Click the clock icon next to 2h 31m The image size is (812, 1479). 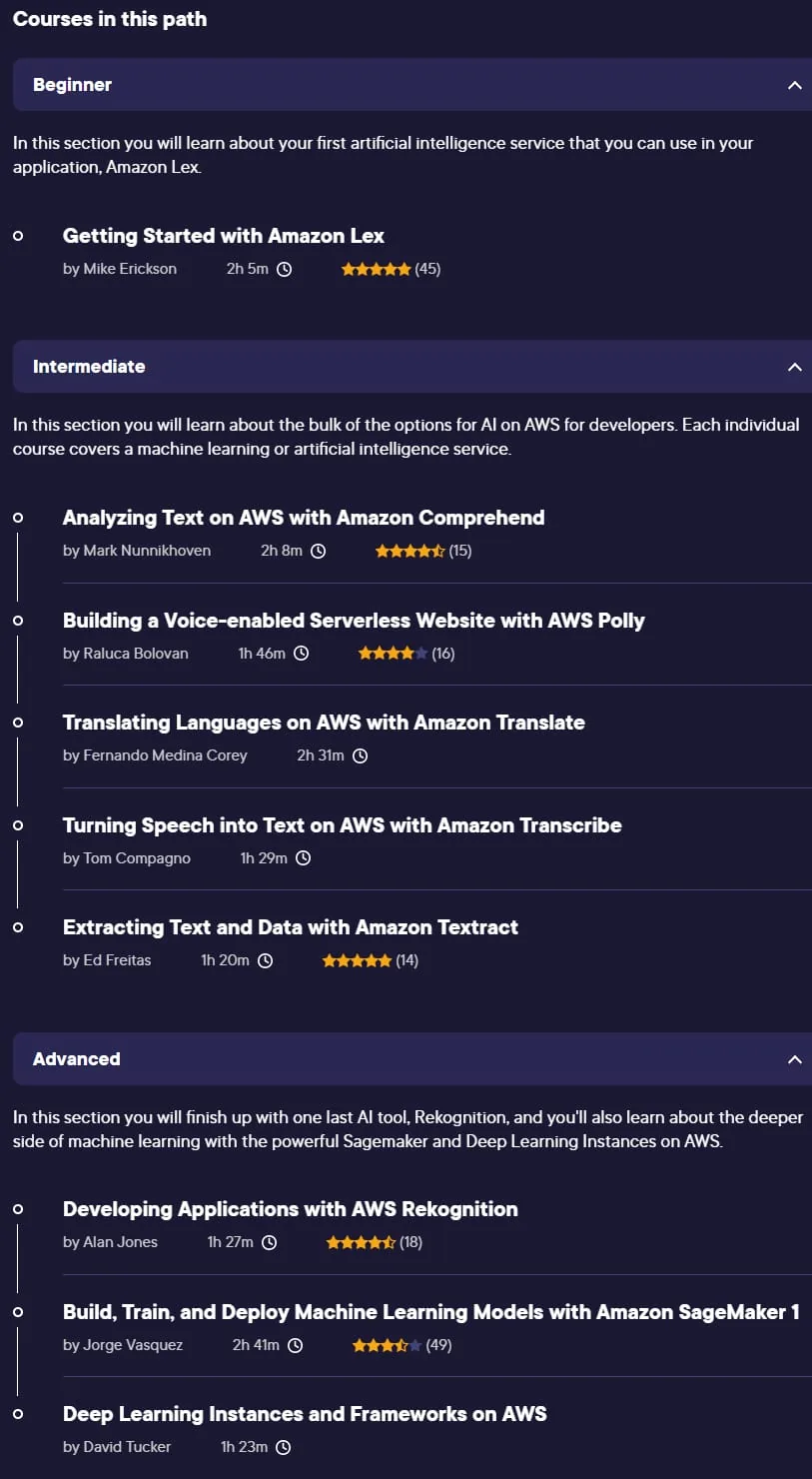360,755
